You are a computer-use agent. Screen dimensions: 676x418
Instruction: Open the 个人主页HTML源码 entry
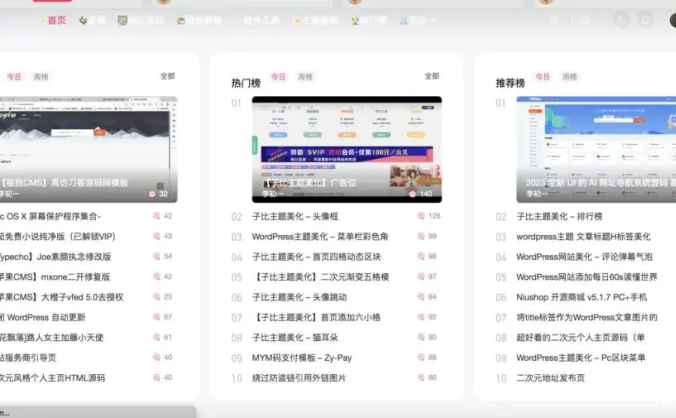[53, 378]
